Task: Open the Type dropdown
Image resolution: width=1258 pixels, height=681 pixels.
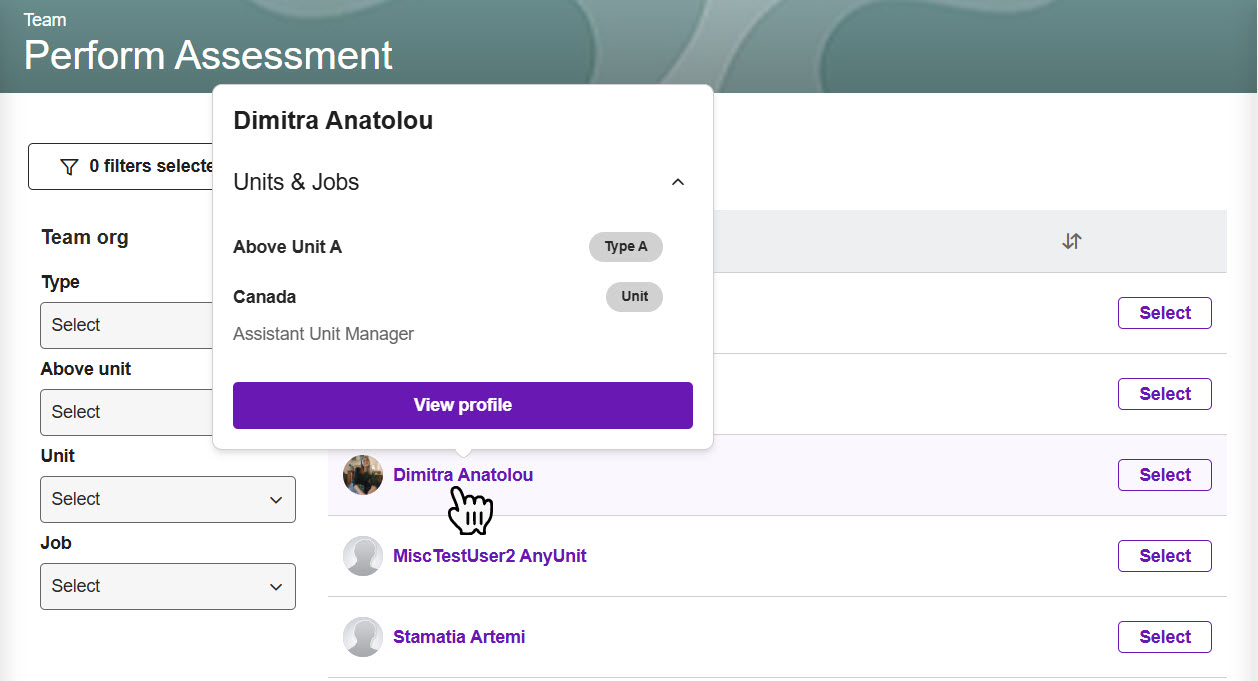Action: click(x=127, y=325)
